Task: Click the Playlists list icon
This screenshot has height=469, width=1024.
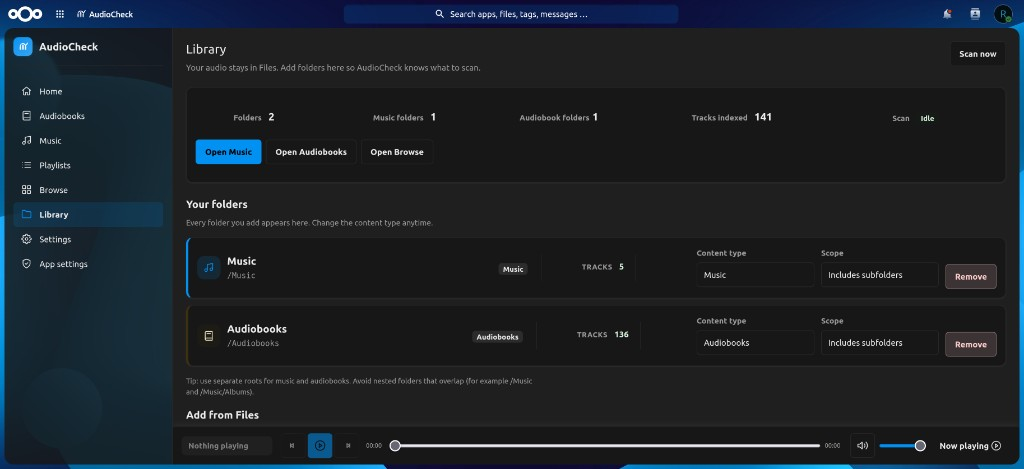Action: pyautogui.click(x=26, y=165)
